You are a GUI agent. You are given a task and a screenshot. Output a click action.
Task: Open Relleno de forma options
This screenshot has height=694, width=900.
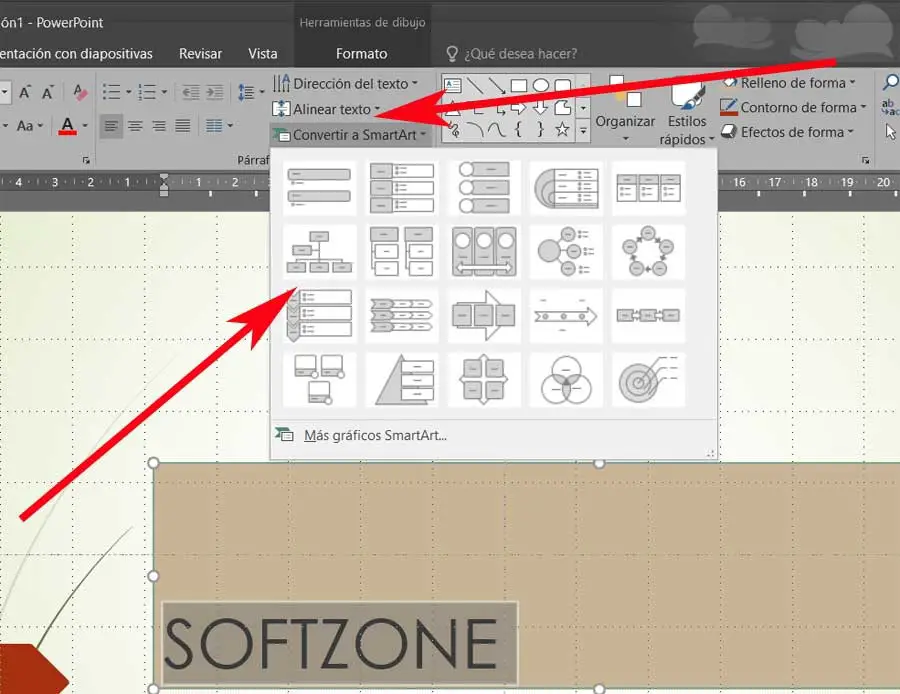[x=789, y=83]
